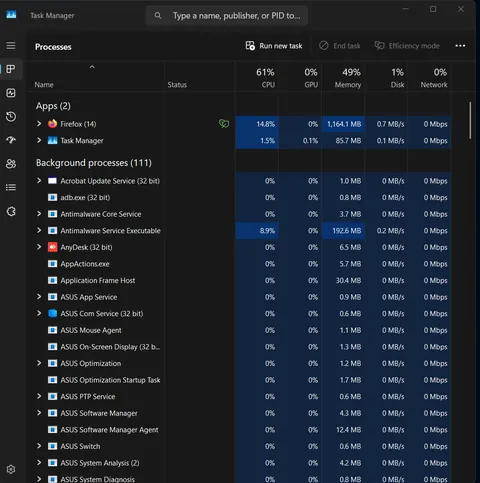Open the Performance page in sidebar
This screenshot has height=483, width=480.
pos(11,93)
